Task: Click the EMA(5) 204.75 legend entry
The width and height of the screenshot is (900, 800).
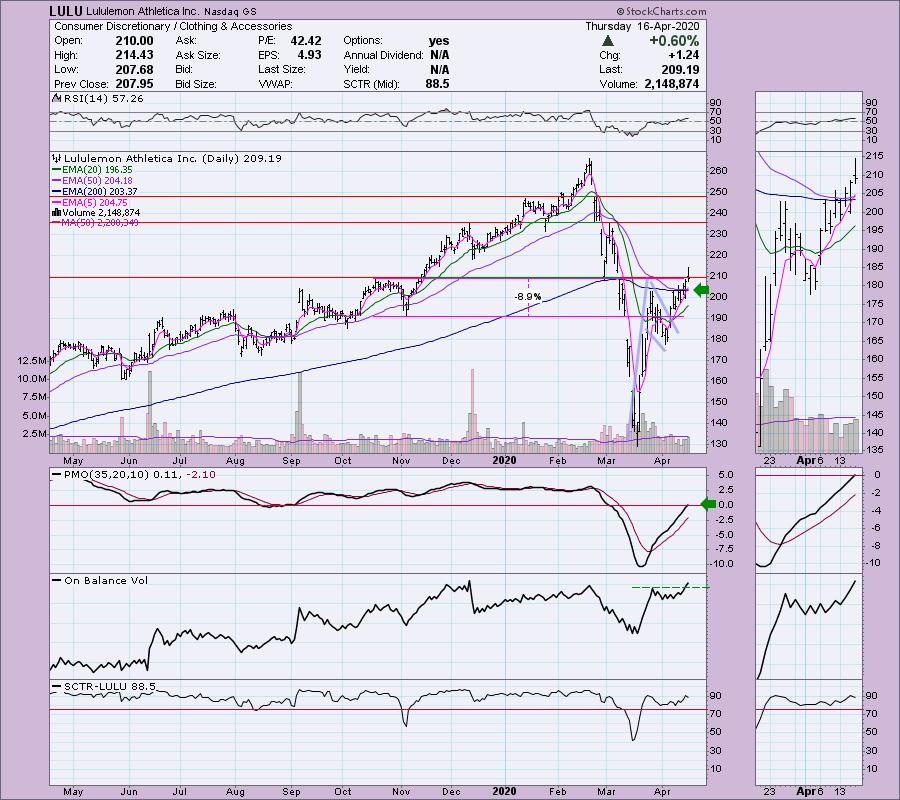Action: [x=90, y=203]
